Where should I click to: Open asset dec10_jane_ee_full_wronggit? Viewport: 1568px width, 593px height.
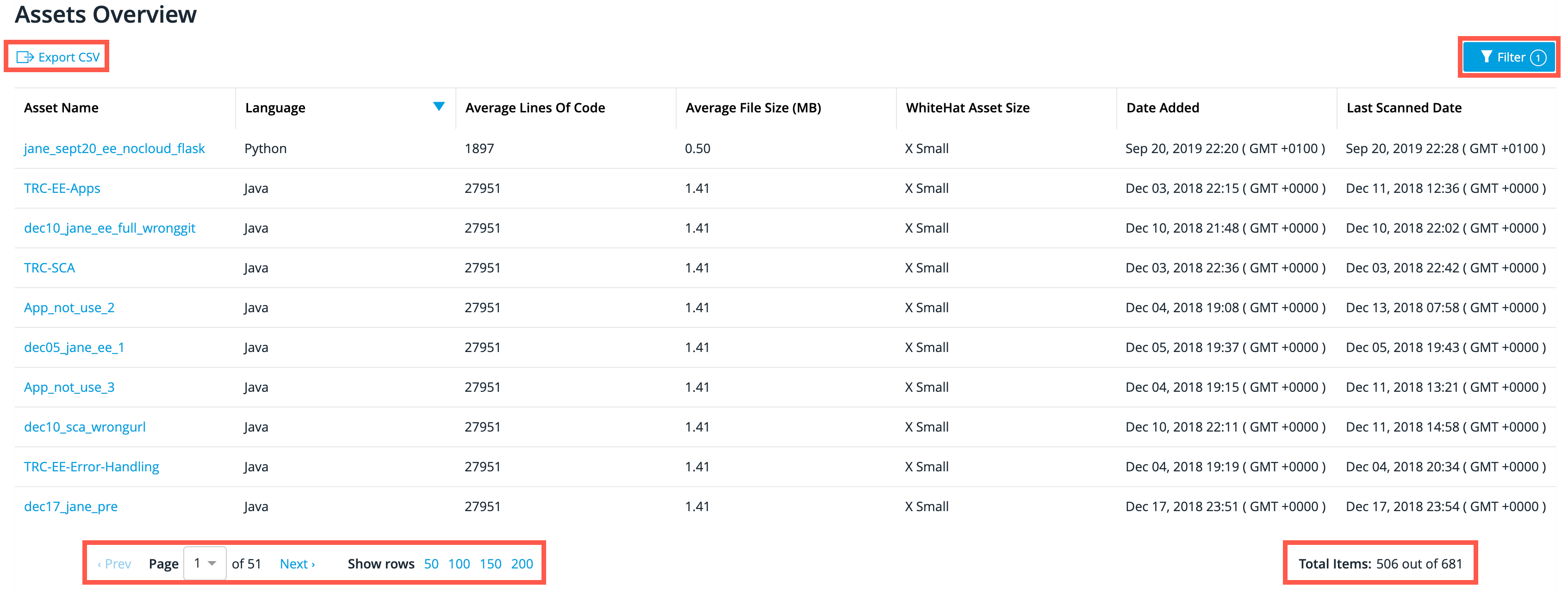pyautogui.click(x=110, y=228)
